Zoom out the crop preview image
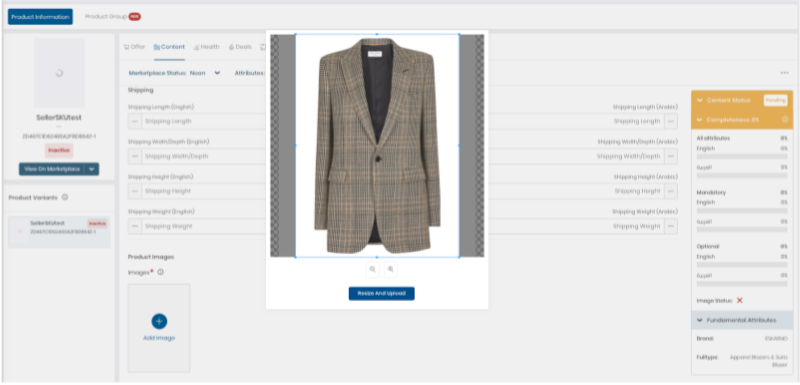 (x=372, y=270)
